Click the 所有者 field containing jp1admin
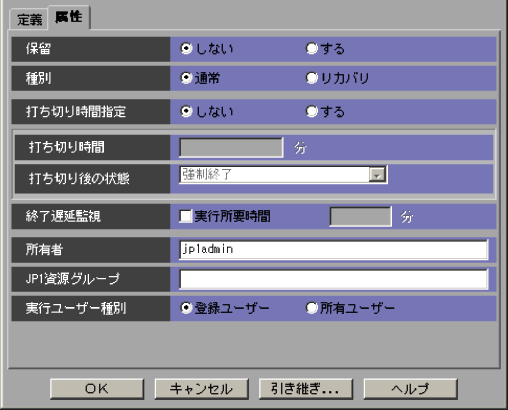 pos(334,249)
